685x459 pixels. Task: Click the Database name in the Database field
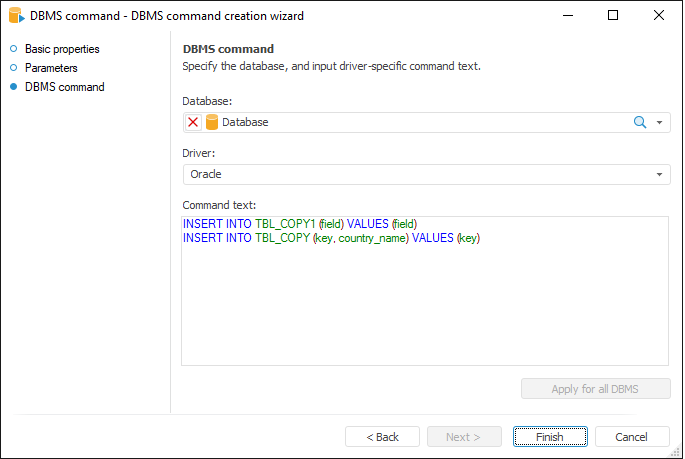pyautogui.click(x=245, y=122)
